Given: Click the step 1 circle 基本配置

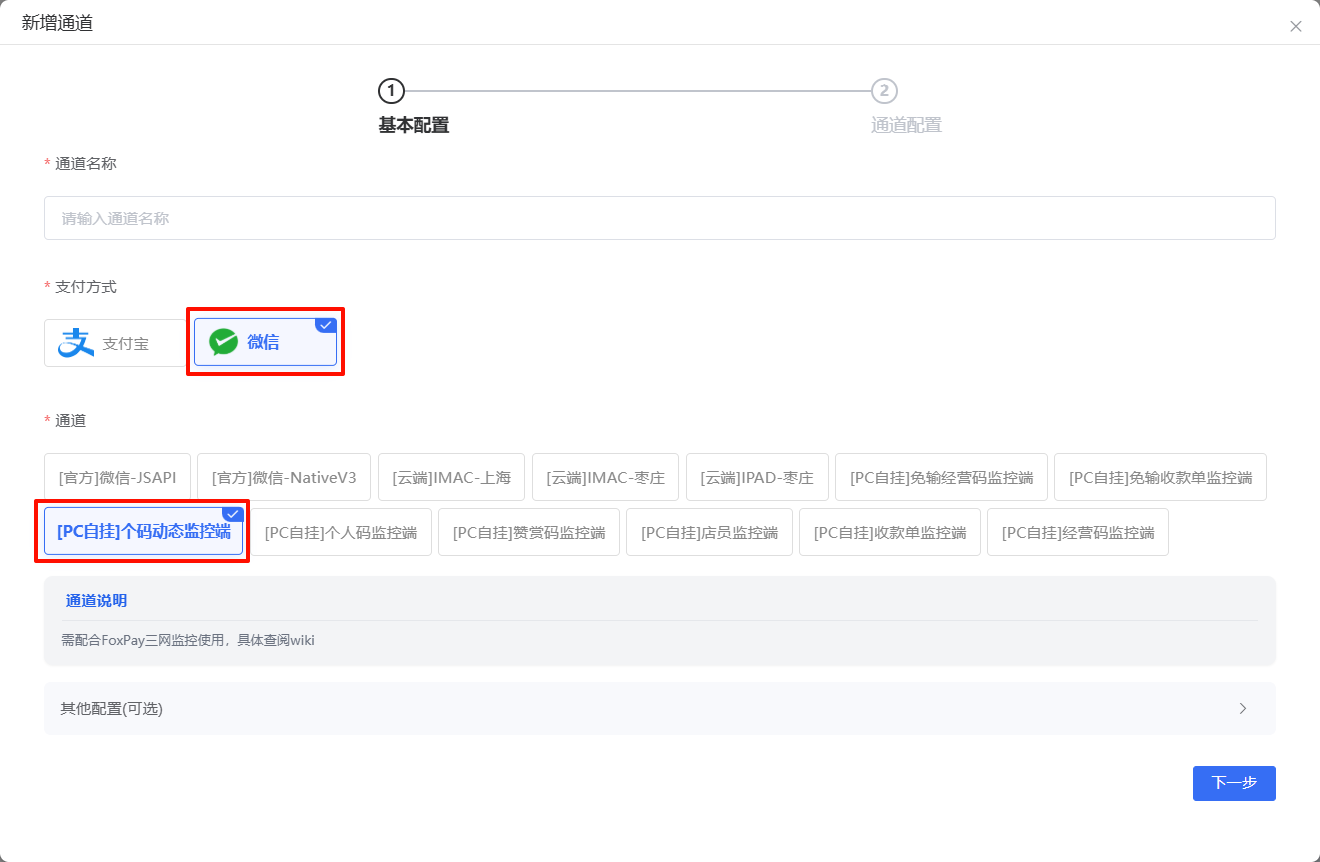Looking at the screenshot, I should tap(391, 91).
